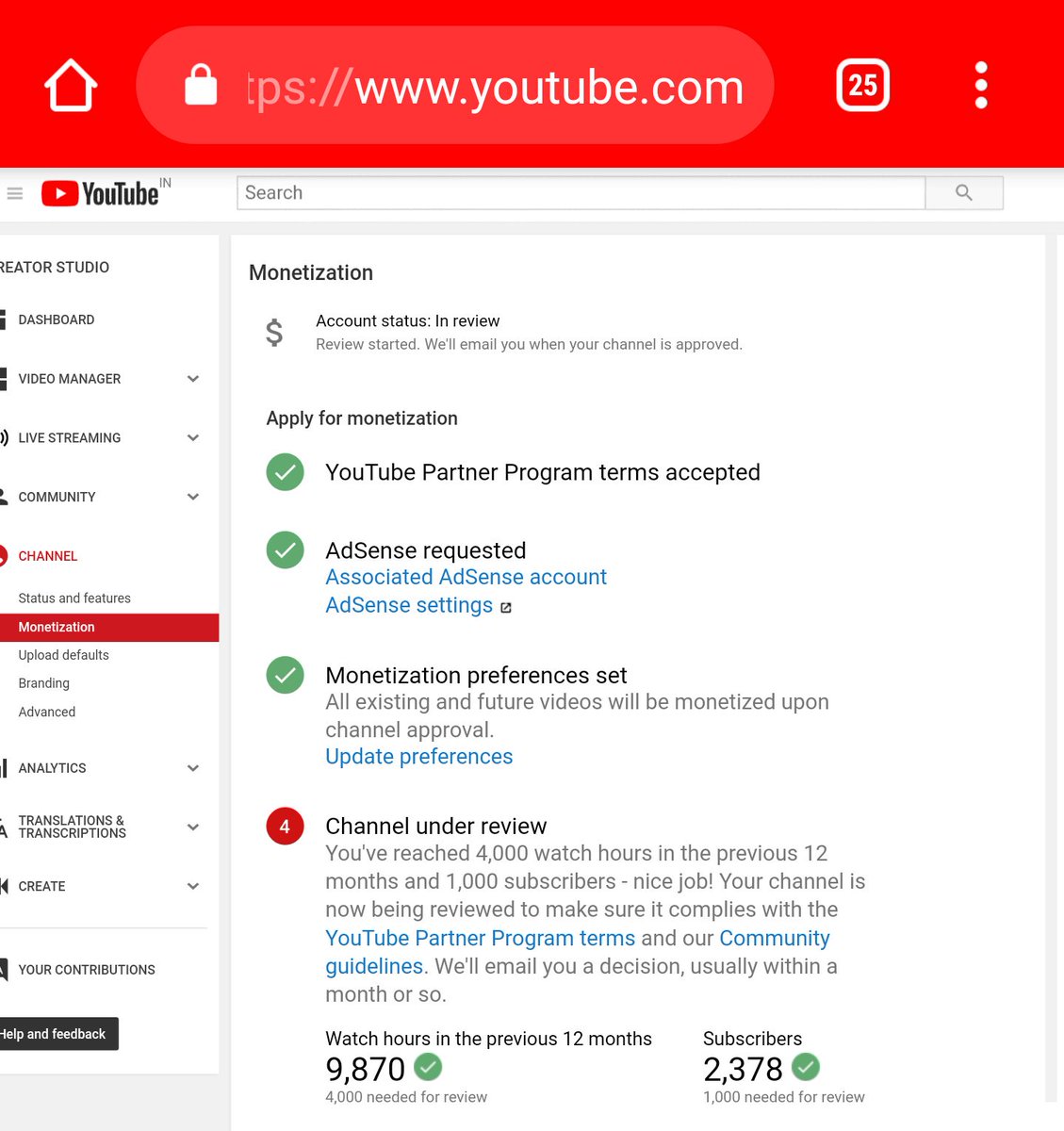Viewport: 1064px width, 1131px height.
Task: Open the Community section
Action: (x=57, y=497)
